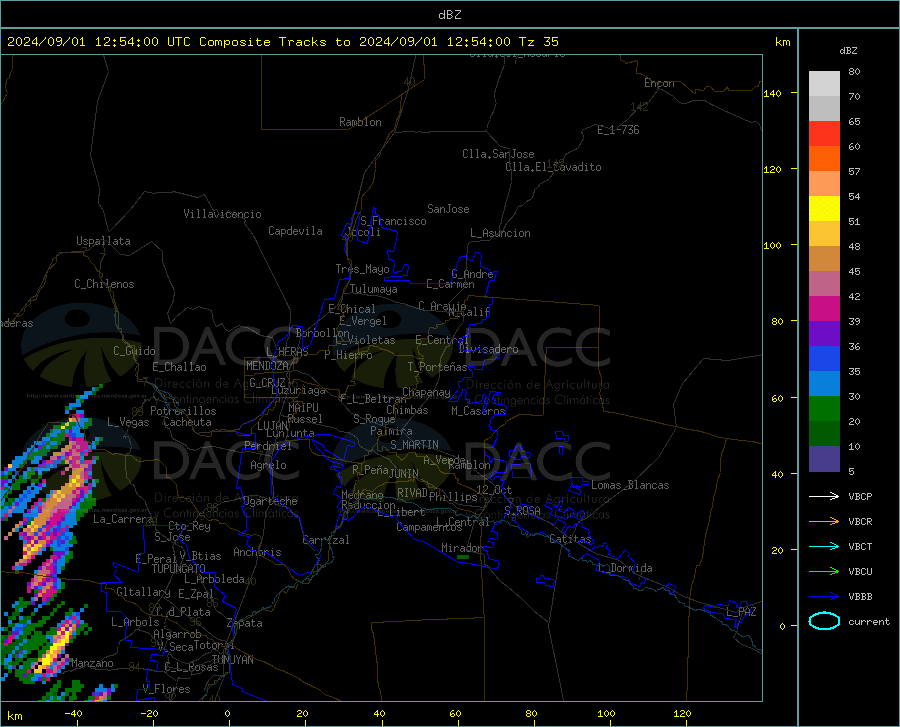Image resolution: width=900 pixels, height=727 pixels.
Task: Click the Uspallata map label
Action: pos(103,241)
